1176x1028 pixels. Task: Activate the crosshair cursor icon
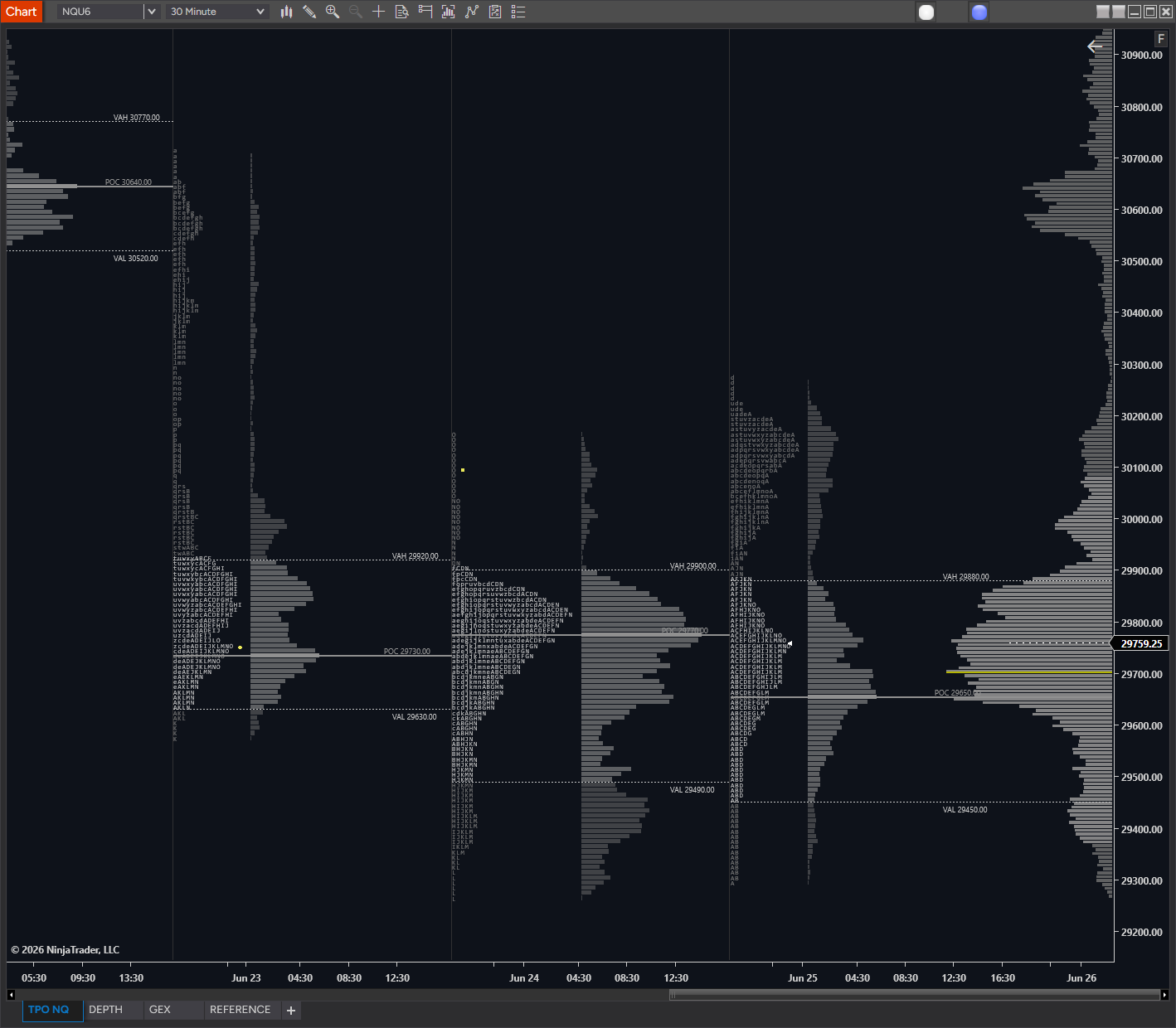379,12
